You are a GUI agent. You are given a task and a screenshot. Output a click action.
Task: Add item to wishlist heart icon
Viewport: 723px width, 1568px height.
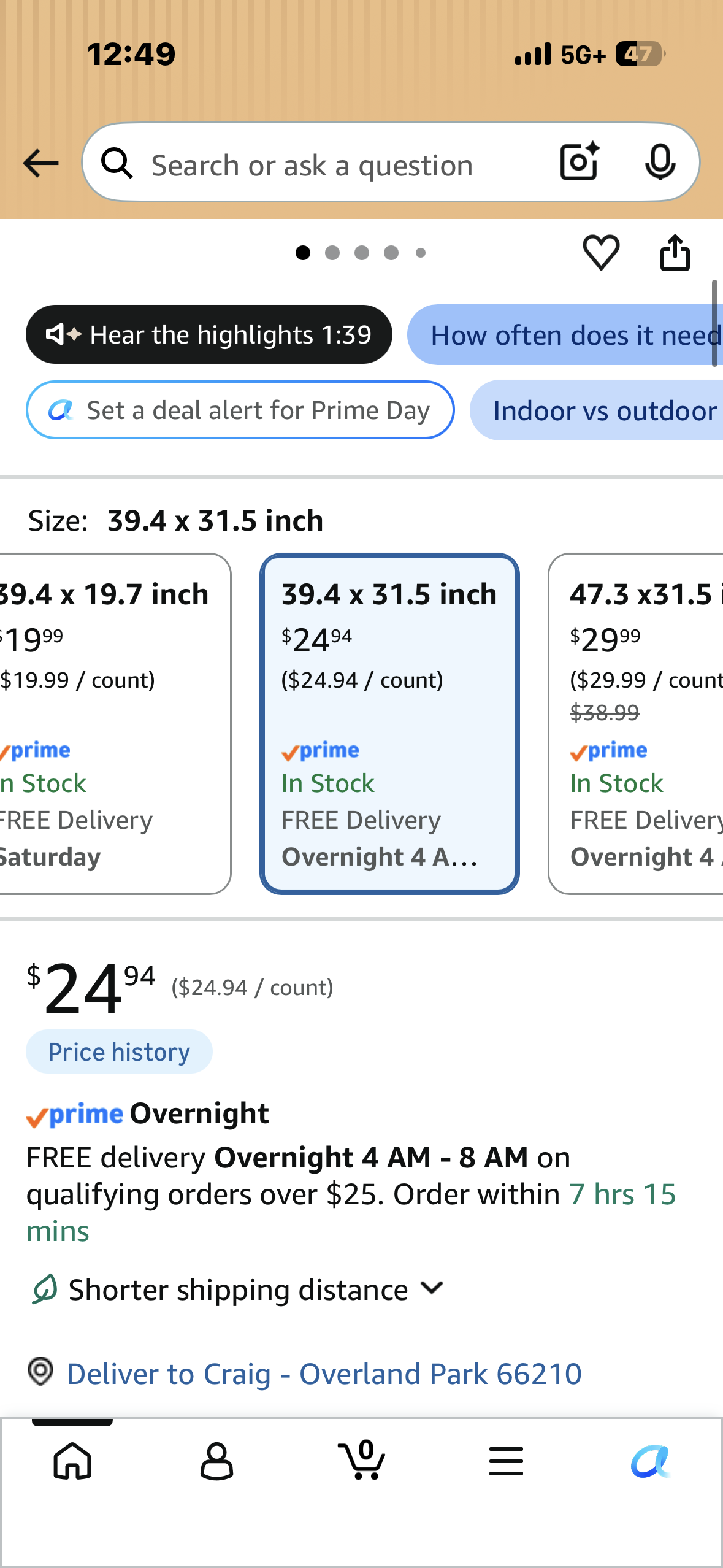pos(601,252)
